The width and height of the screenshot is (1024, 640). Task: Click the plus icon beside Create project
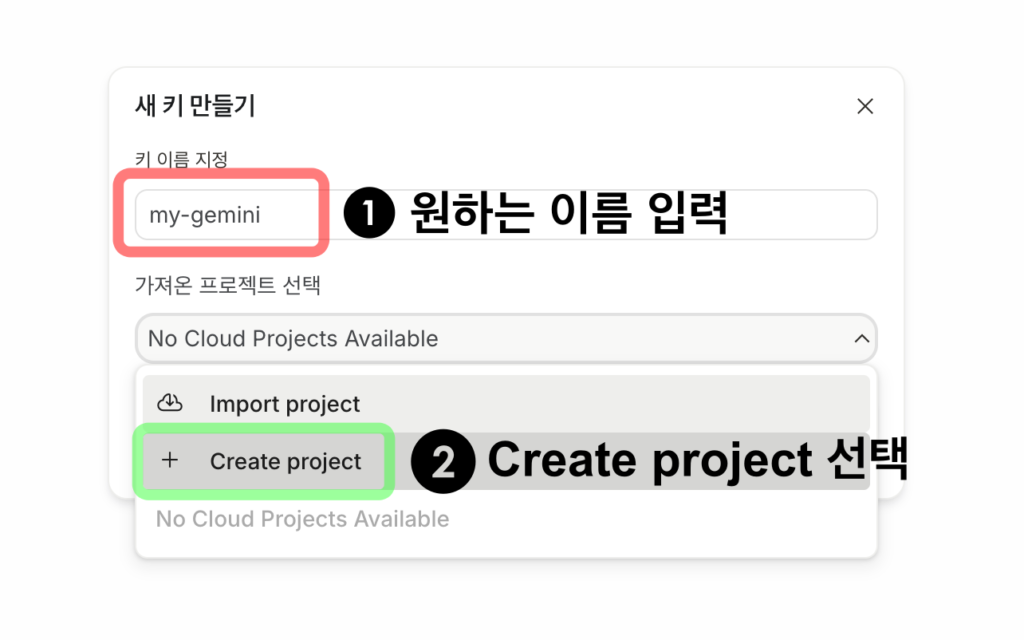tap(170, 461)
